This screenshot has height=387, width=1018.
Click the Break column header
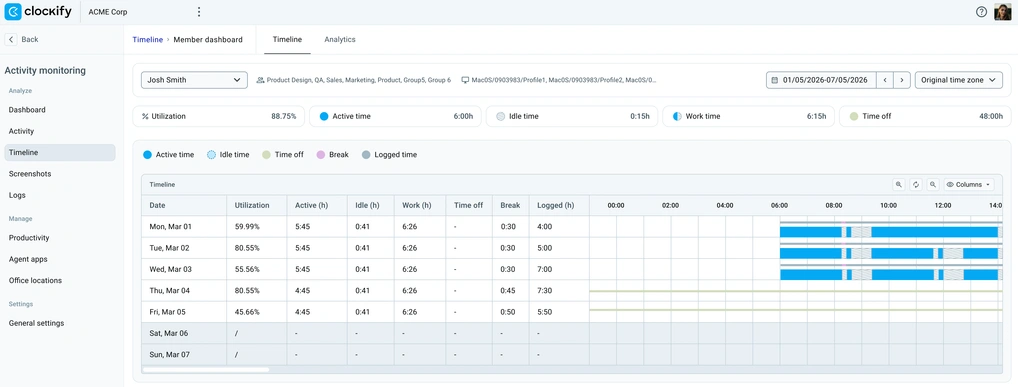(x=510, y=205)
